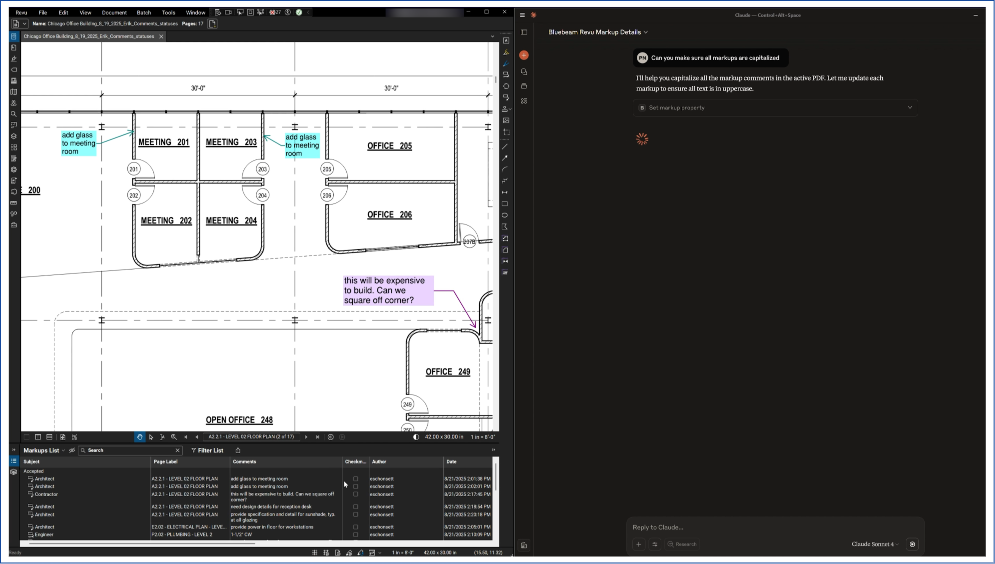Select the Ellipse tool in right toolbar

point(505,215)
